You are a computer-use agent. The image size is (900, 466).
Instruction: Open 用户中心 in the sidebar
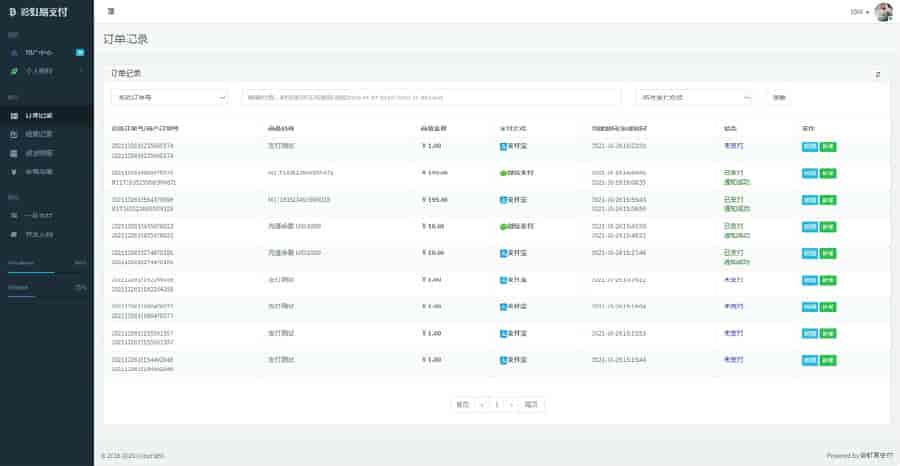[38, 52]
